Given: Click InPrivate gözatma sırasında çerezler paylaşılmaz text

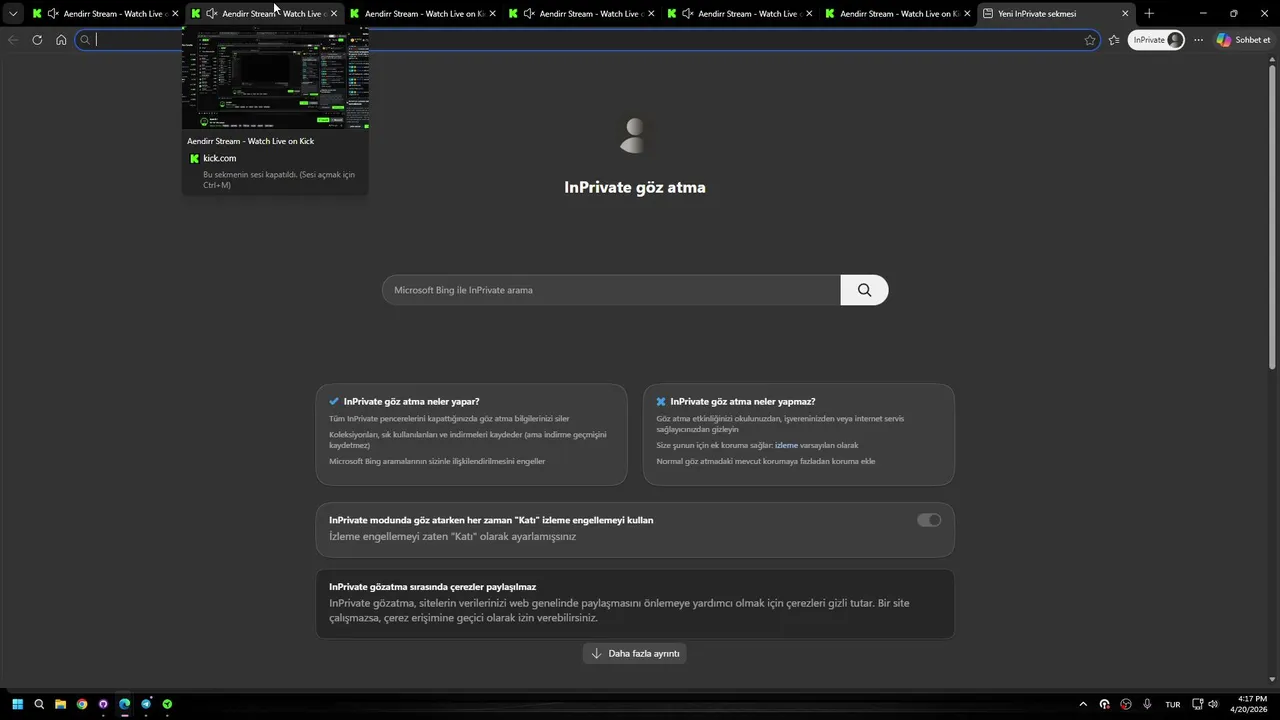Looking at the screenshot, I should click(433, 587).
